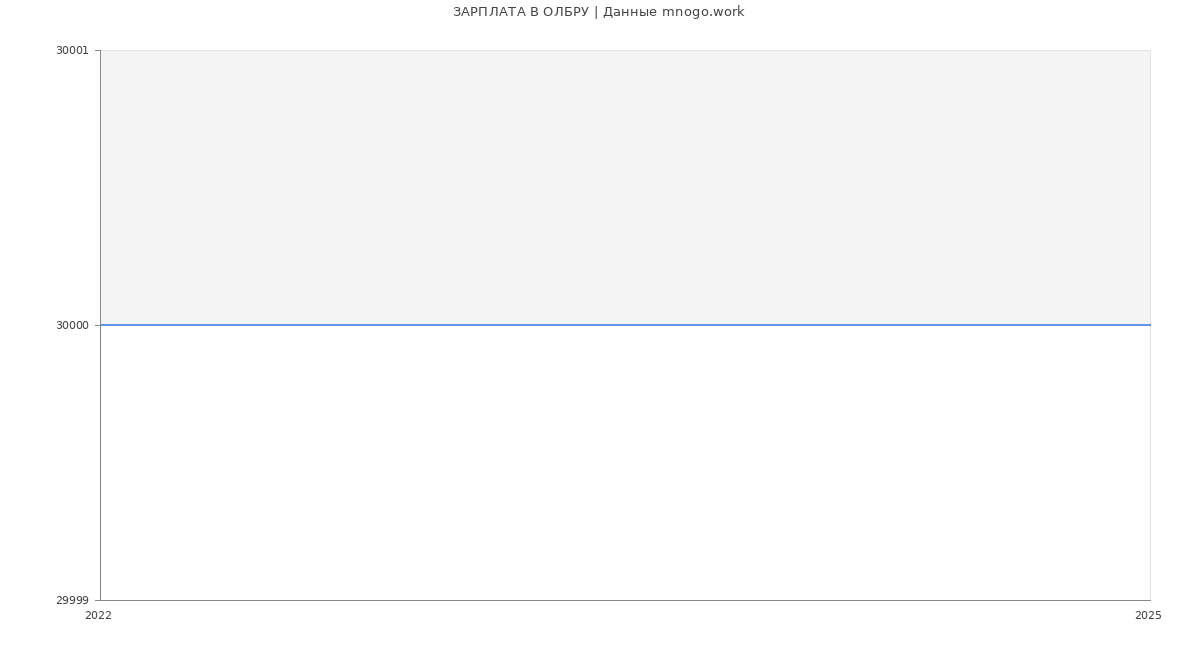This screenshot has height=650, width=1200.
Task: Click the 2022 x-axis label
Action: click(98, 616)
